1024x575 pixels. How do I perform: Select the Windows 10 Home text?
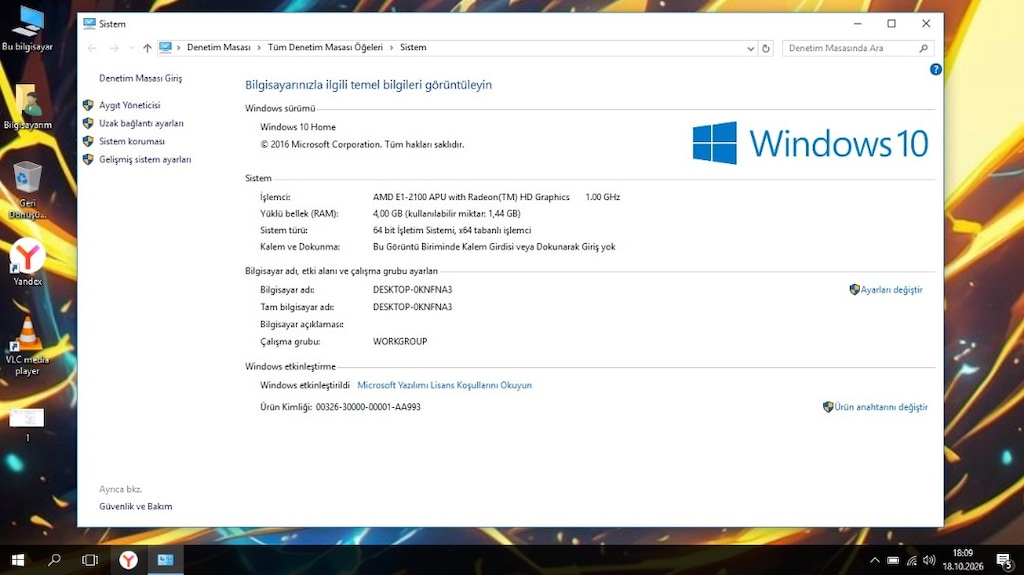click(298, 127)
